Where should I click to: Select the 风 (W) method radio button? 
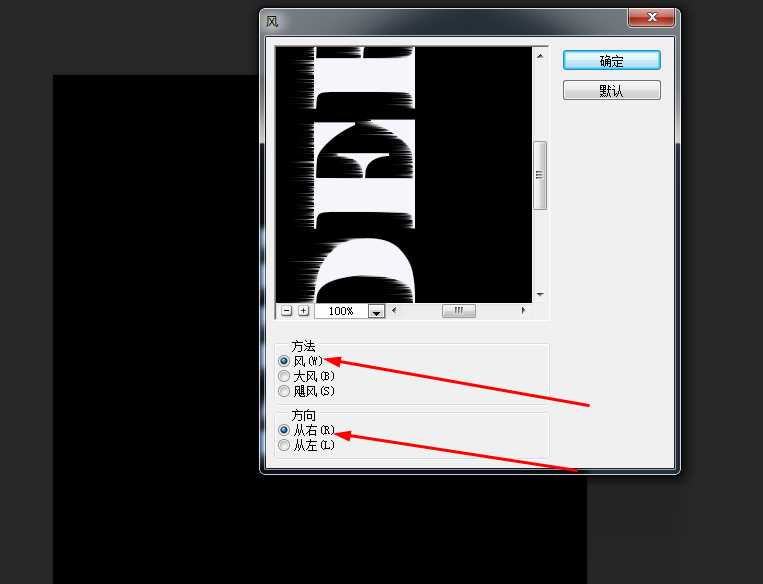[x=285, y=361]
